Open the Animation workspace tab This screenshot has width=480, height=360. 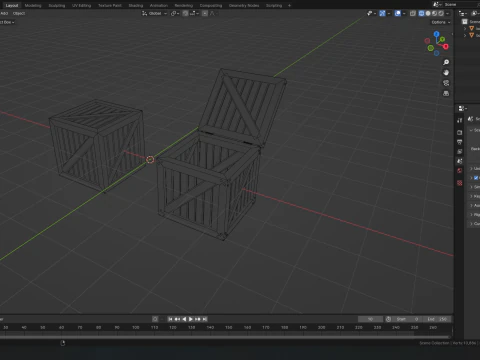[x=159, y=5]
